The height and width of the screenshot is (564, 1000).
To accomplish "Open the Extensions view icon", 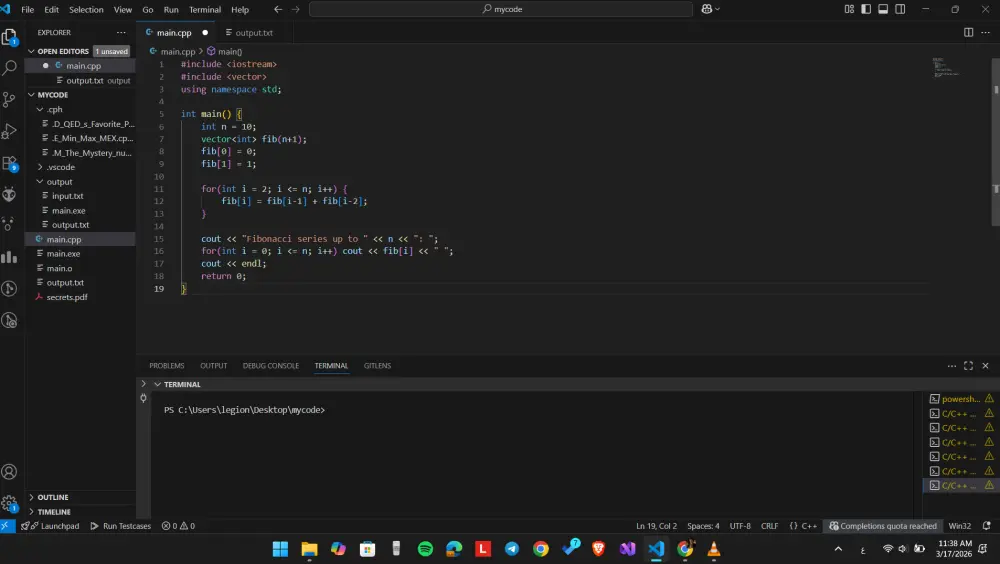I will [10, 163].
